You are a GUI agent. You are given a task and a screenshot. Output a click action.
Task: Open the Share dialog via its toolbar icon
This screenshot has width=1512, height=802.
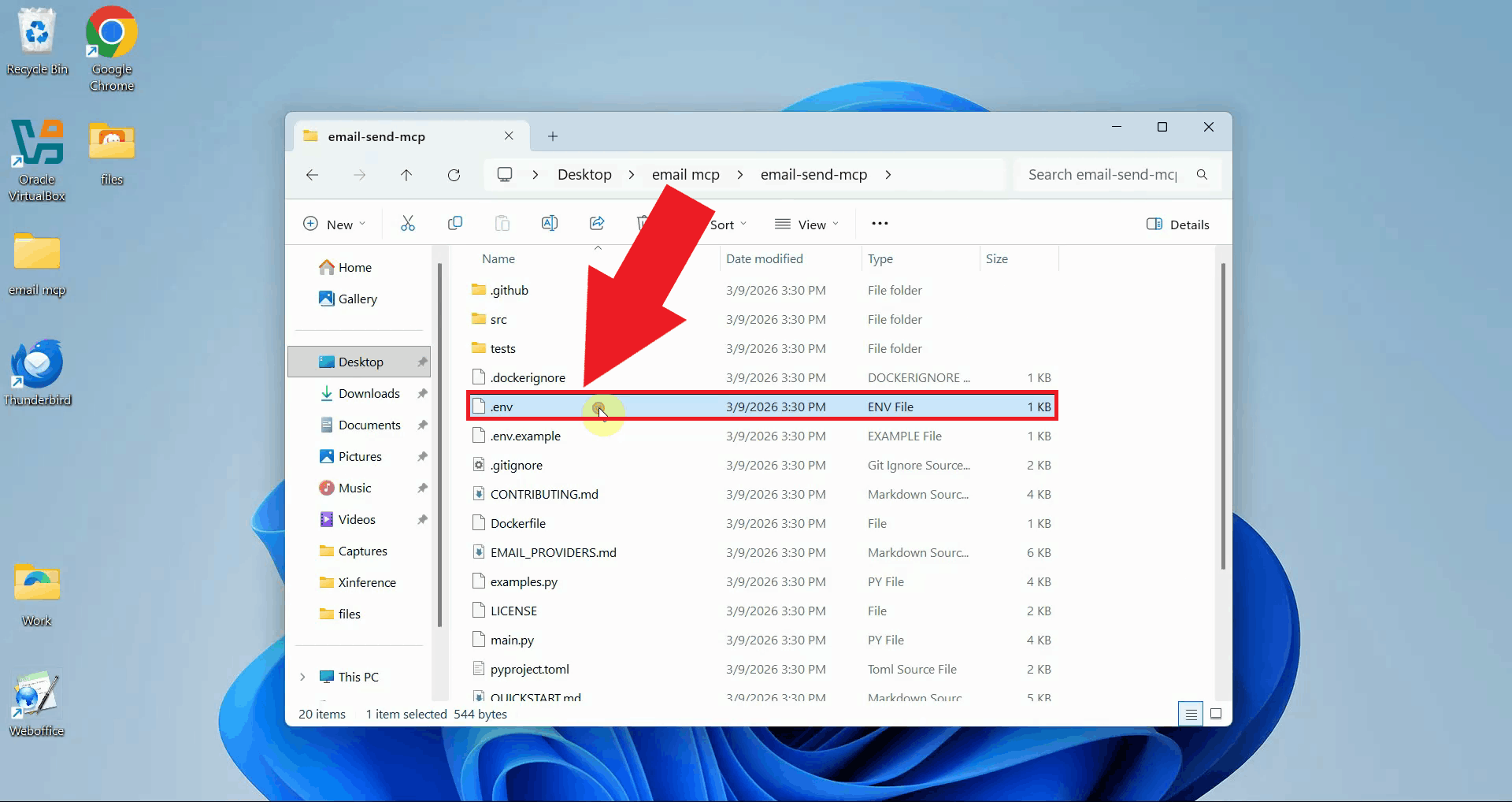click(596, 223)
